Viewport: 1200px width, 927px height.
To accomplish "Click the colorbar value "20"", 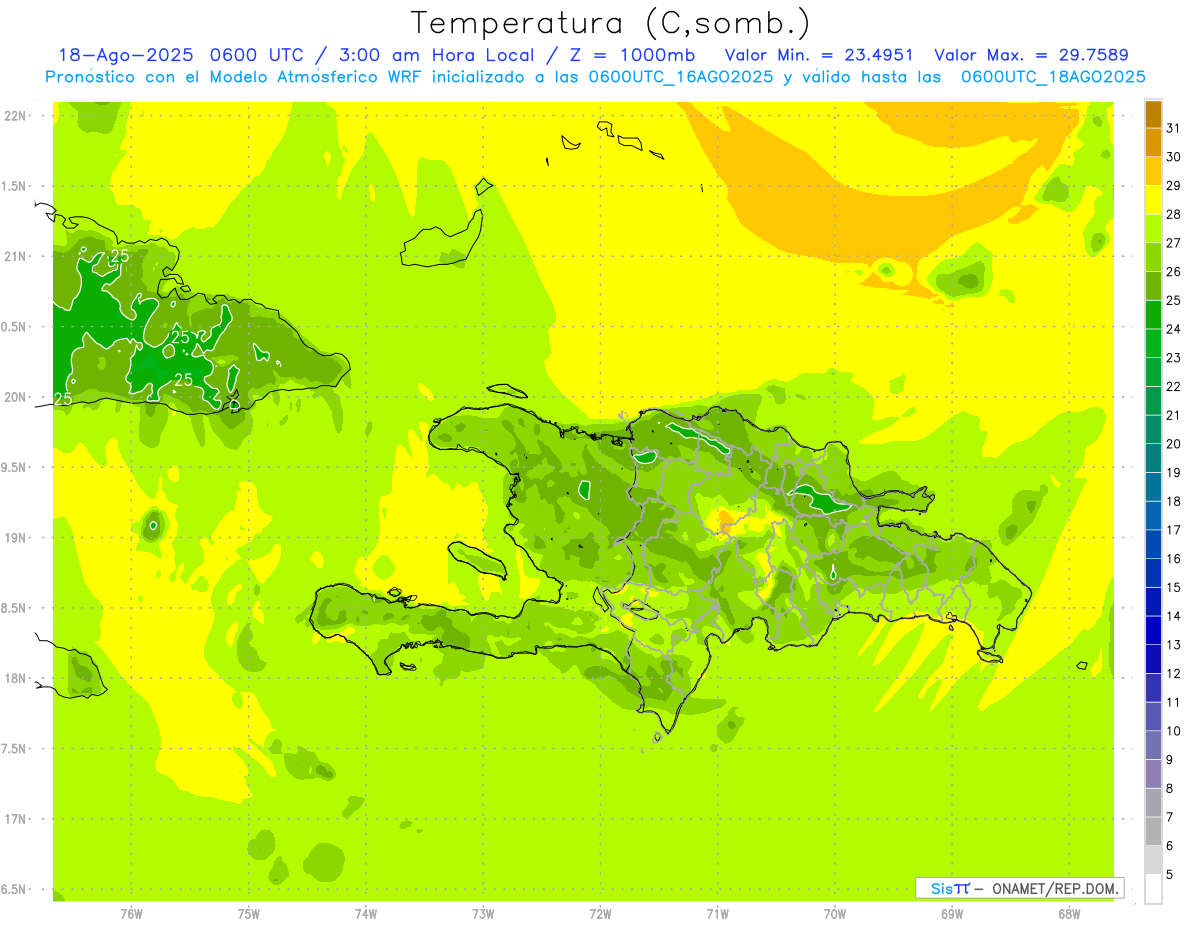I will click(1174, 444).
